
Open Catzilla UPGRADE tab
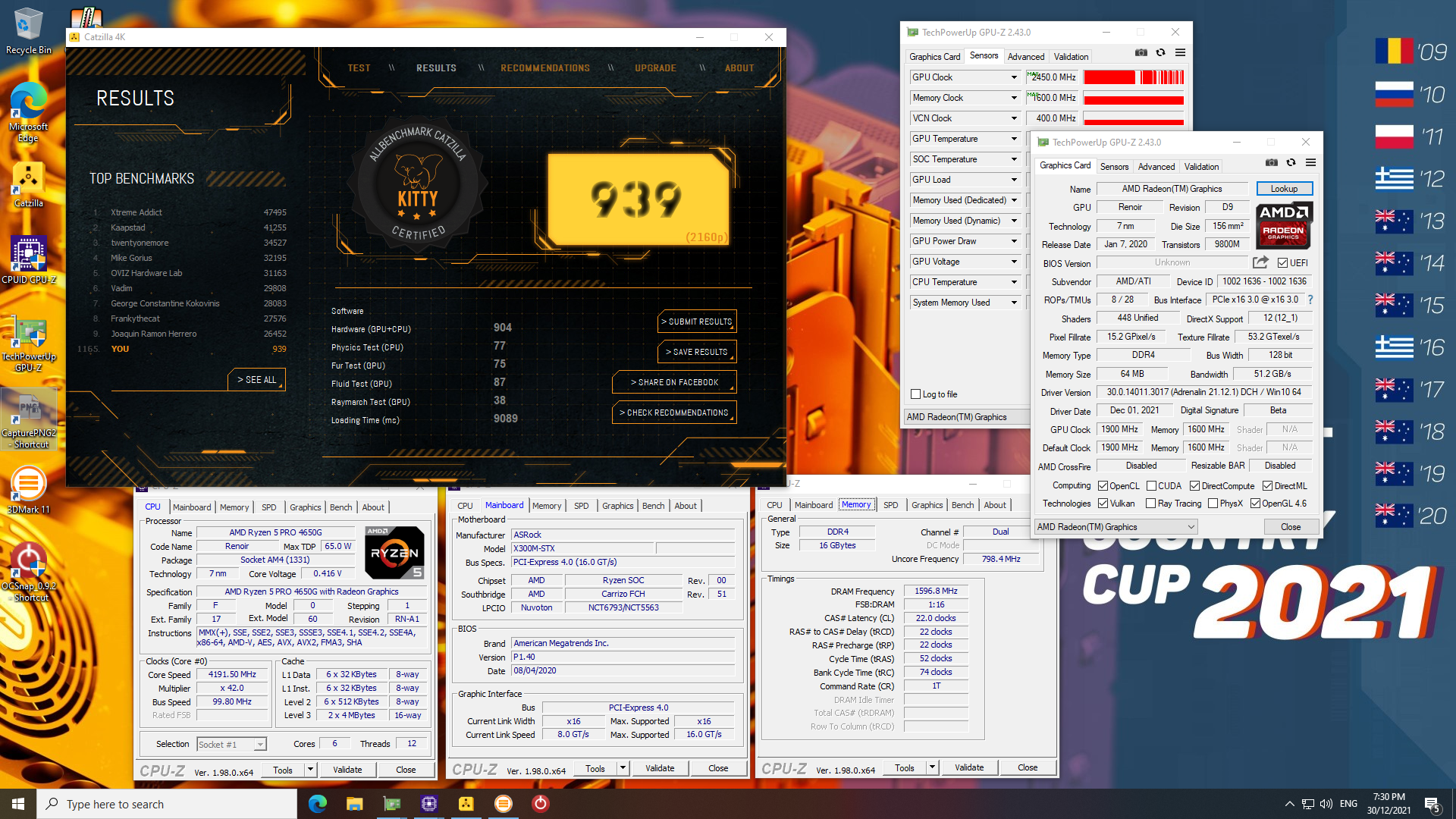coord(655,68)
